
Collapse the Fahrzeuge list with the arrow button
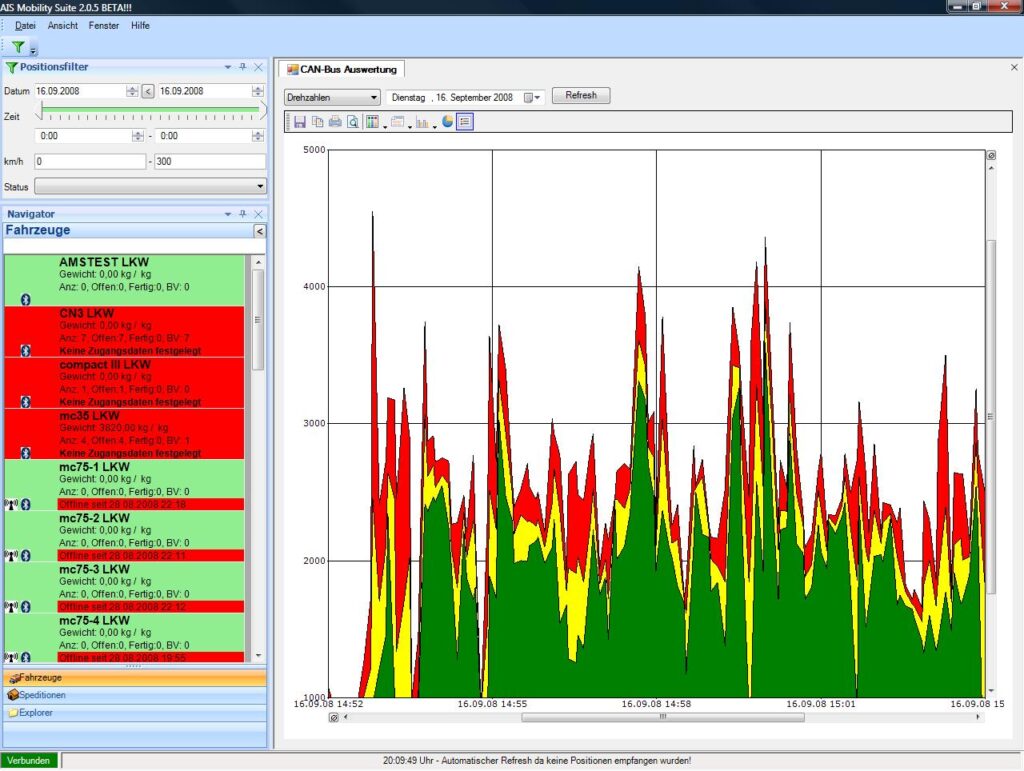(x=259, y=231)
